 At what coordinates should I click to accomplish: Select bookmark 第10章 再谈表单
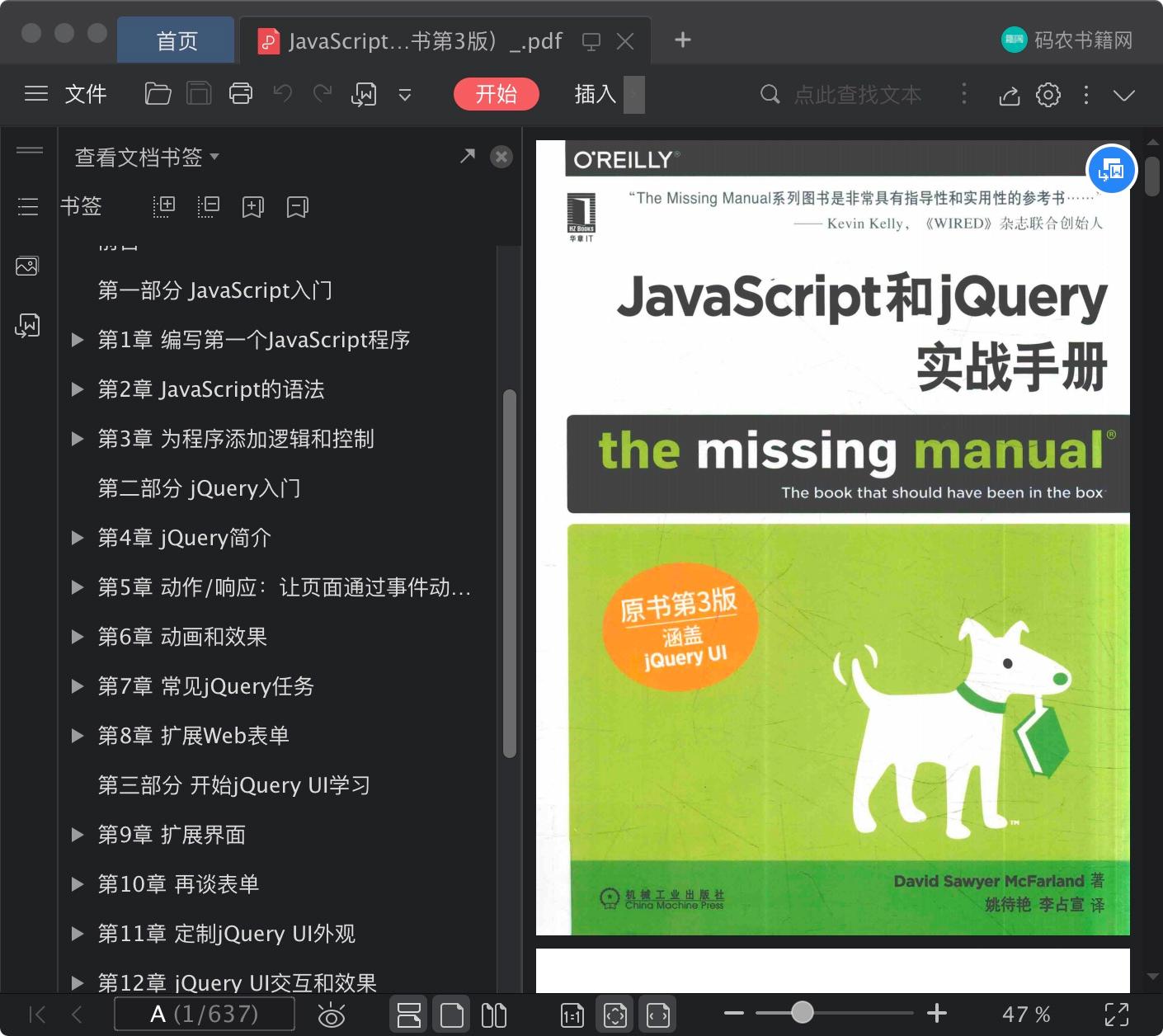coord(178,884)
